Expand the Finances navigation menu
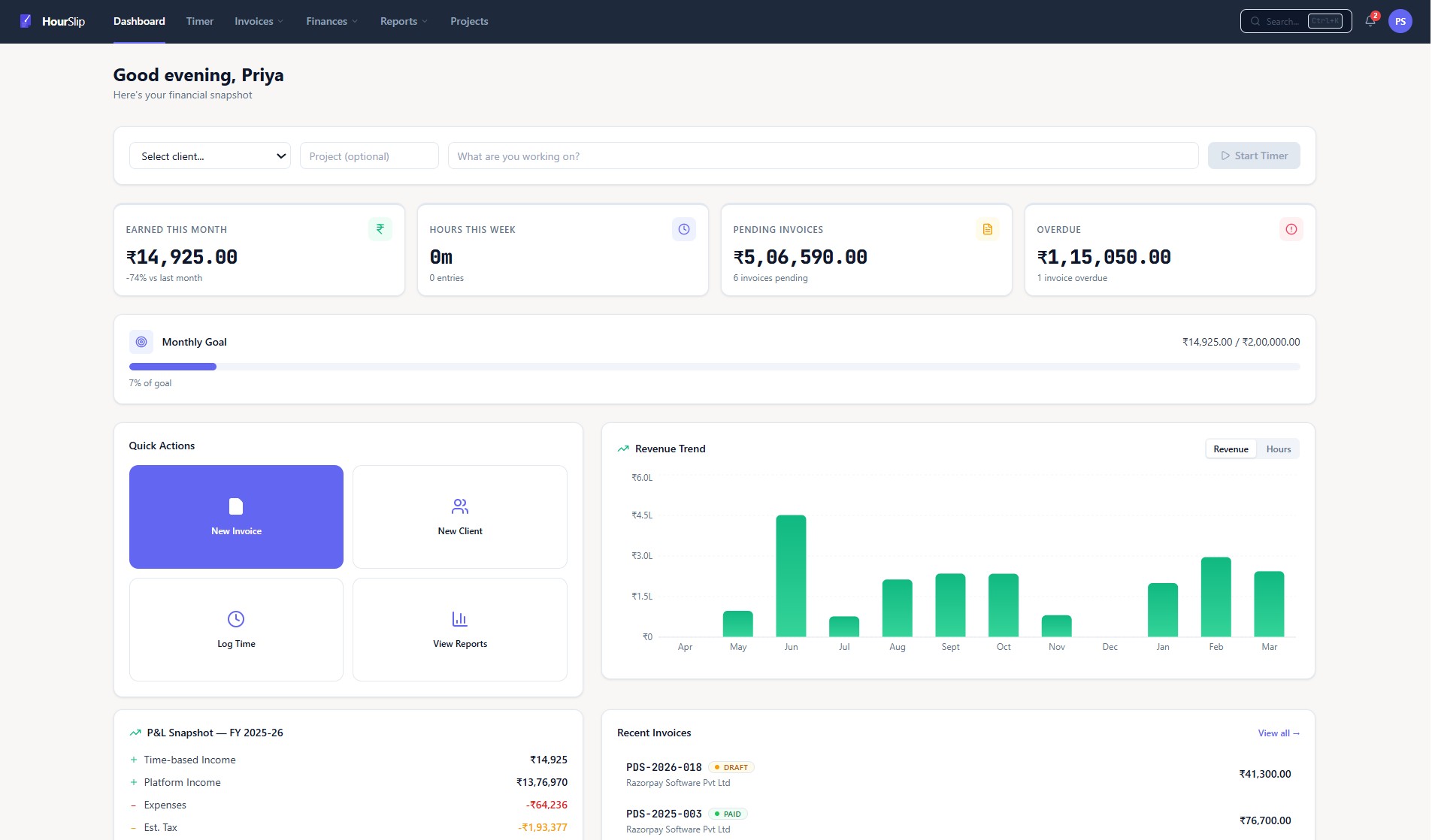 [332, 21]
